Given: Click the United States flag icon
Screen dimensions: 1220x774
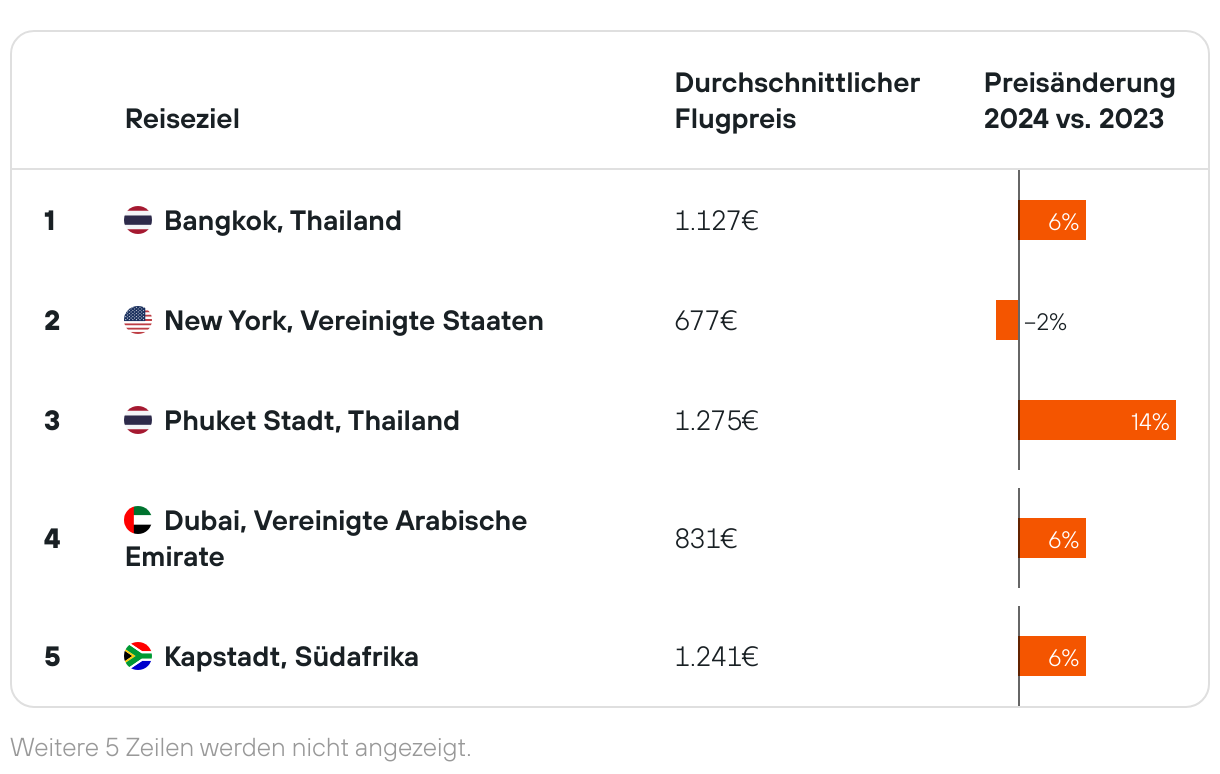Looking at the screenshot, I should click(x=138, y=320).
